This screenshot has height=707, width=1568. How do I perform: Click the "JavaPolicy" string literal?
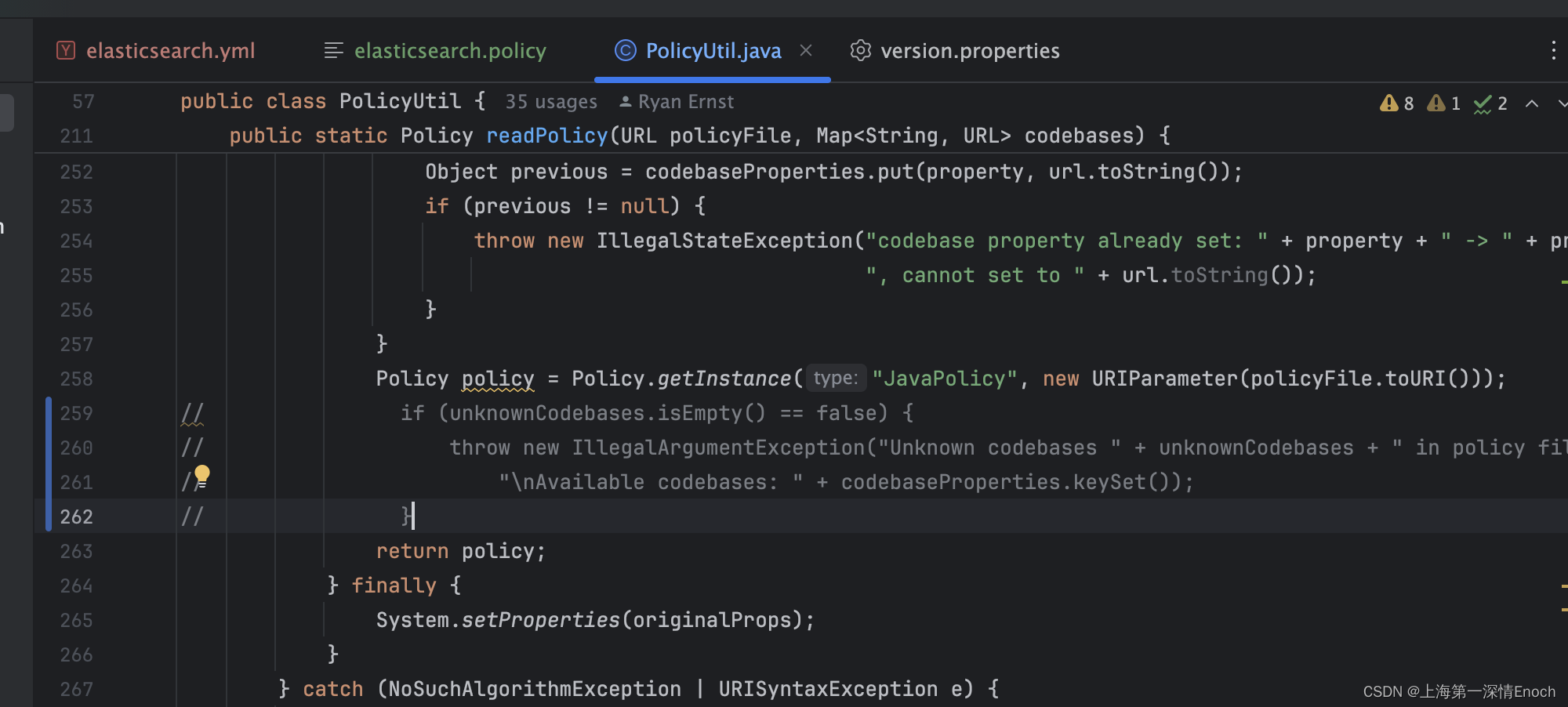coord(945,379)
